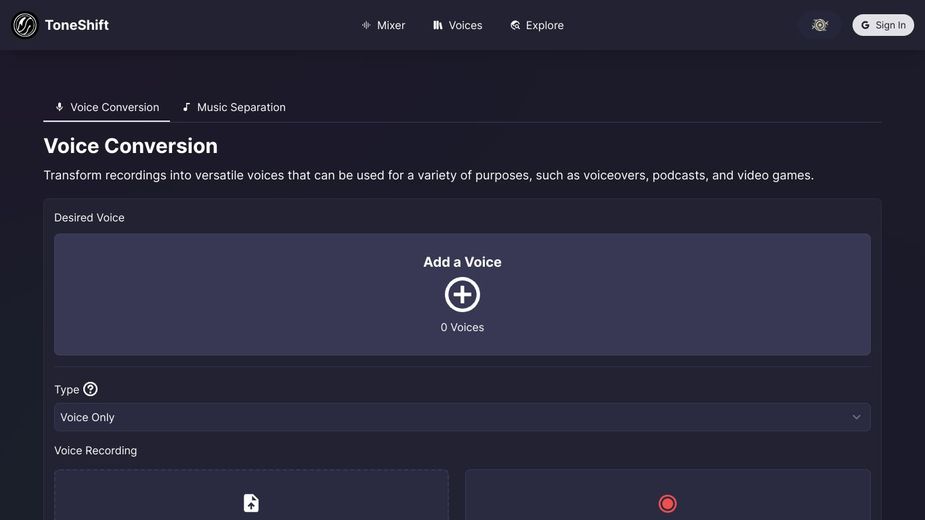This screenshot has width=925, height=520.
Task: Click the ToneShift brand name link
Action: click(77, 25)
